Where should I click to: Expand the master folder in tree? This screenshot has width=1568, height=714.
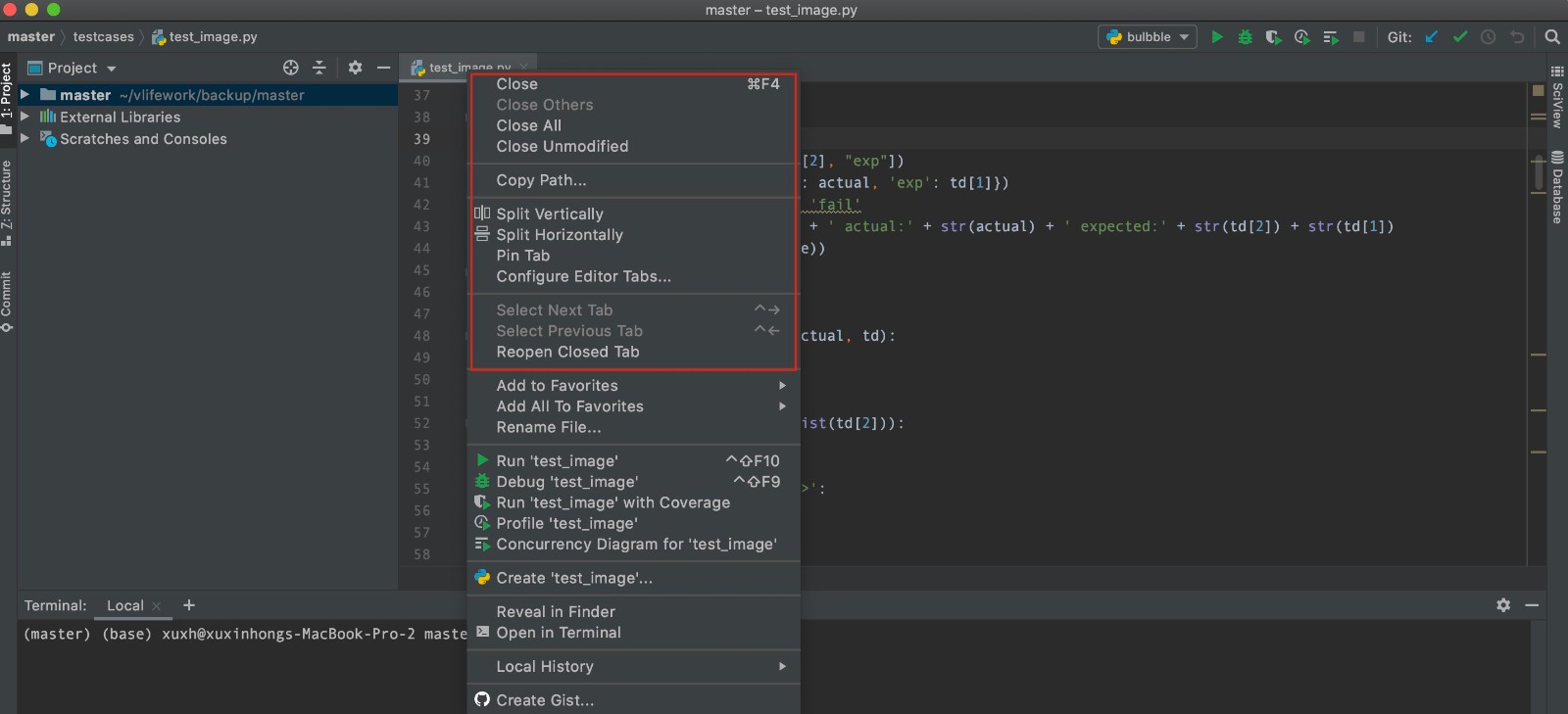[24, 95]
